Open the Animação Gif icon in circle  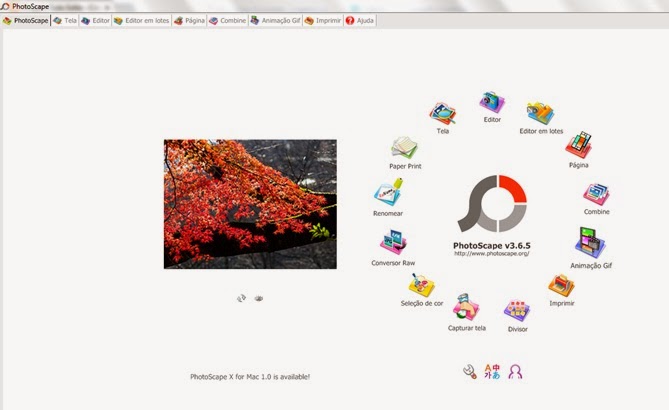tap(590, 243)
